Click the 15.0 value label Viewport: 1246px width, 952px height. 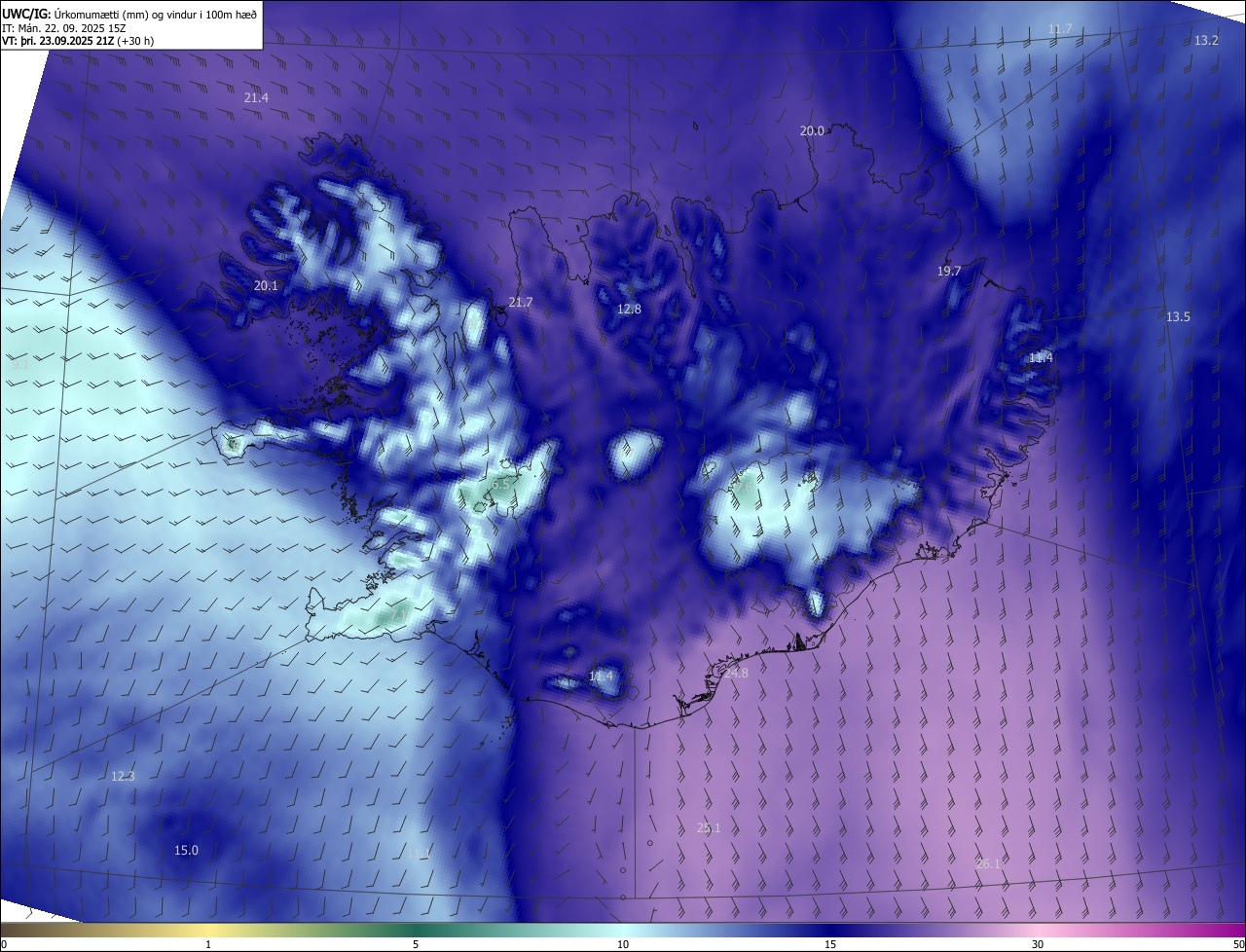[186, 851]
